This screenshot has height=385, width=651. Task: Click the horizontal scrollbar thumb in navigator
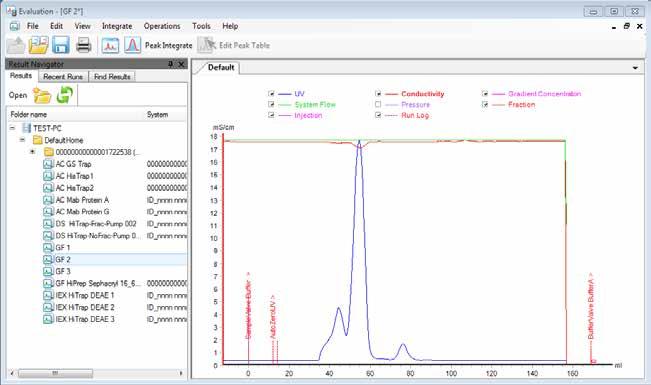55,373
